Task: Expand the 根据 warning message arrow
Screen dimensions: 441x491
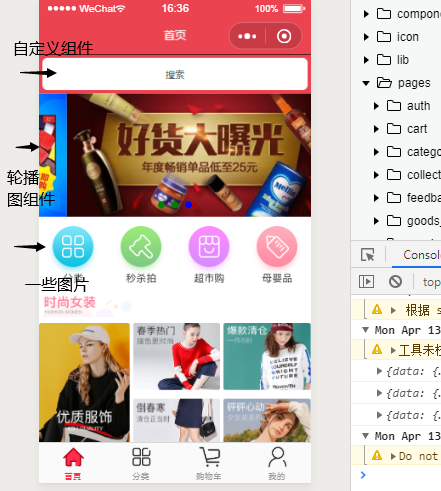Action: [393, 310]
